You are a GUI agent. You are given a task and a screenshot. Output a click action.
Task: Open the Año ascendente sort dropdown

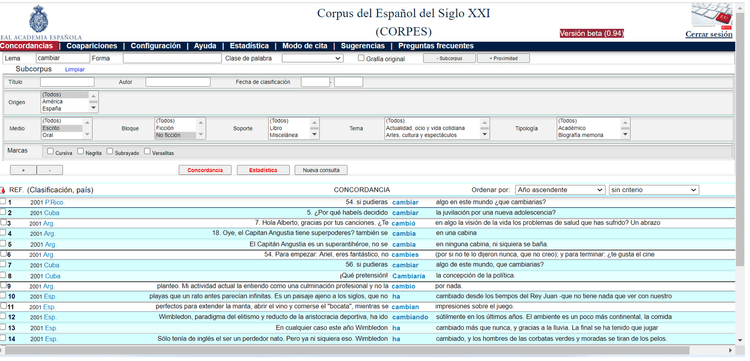point(560,190)
